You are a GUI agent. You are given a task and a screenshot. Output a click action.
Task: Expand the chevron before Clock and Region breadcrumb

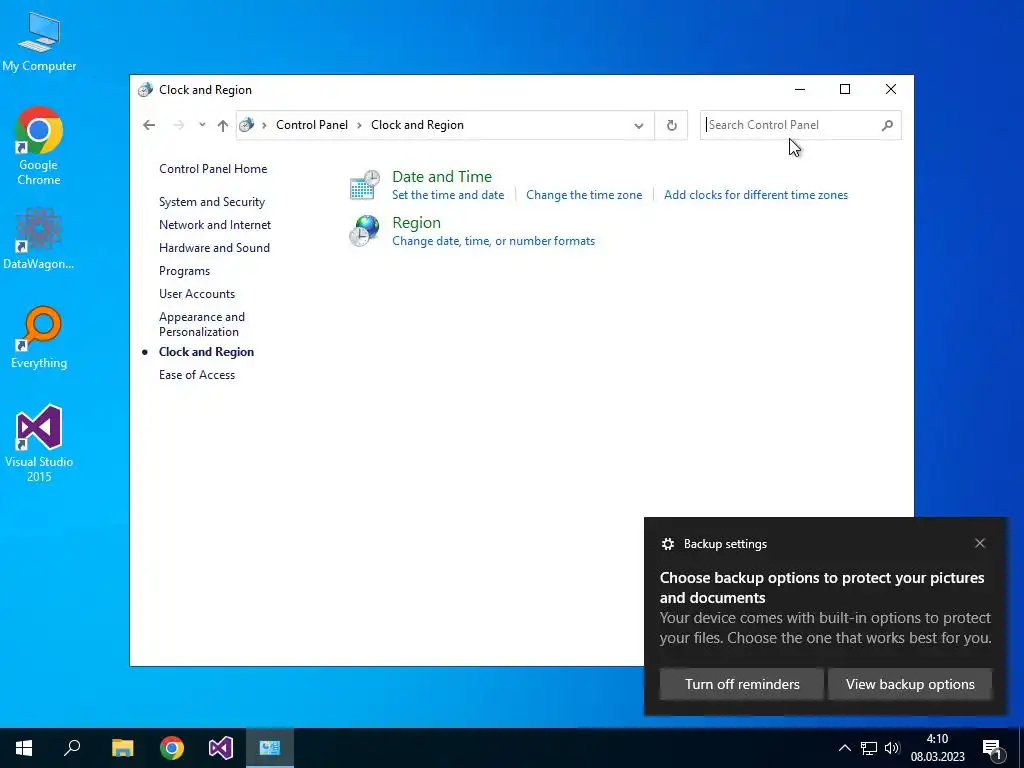(x=359, y=125)
